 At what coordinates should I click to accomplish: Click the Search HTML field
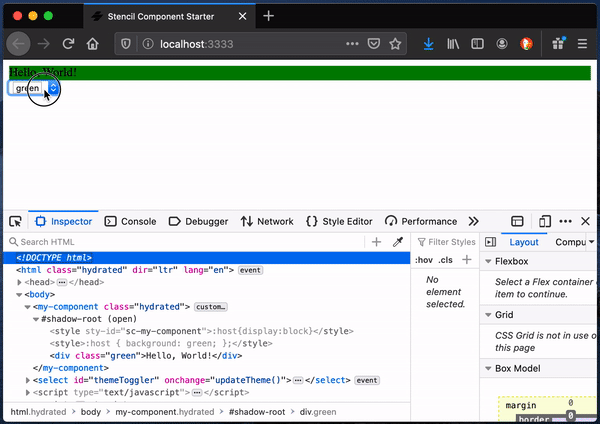point(186,242)
